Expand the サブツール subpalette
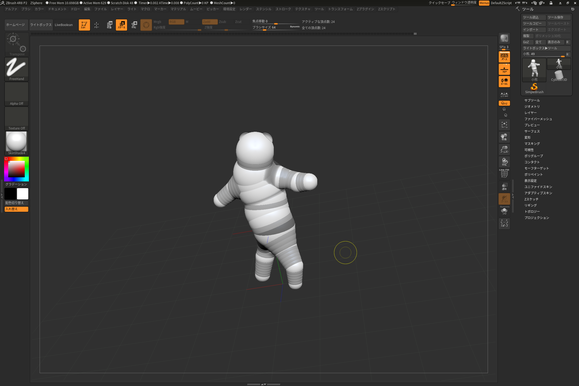 (x=532, y=100)
